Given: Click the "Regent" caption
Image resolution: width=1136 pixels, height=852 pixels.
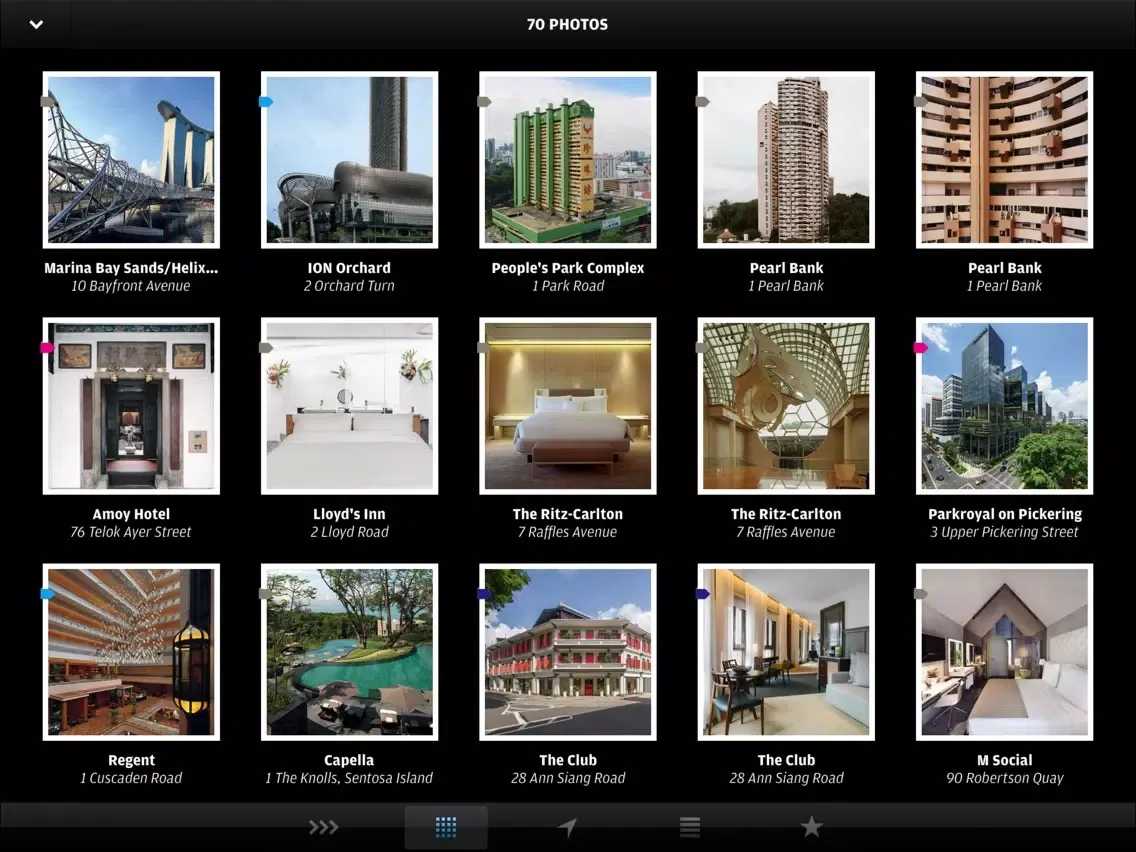Looking at the screenshot, I should pyautogui.click(x=131, y=761).
